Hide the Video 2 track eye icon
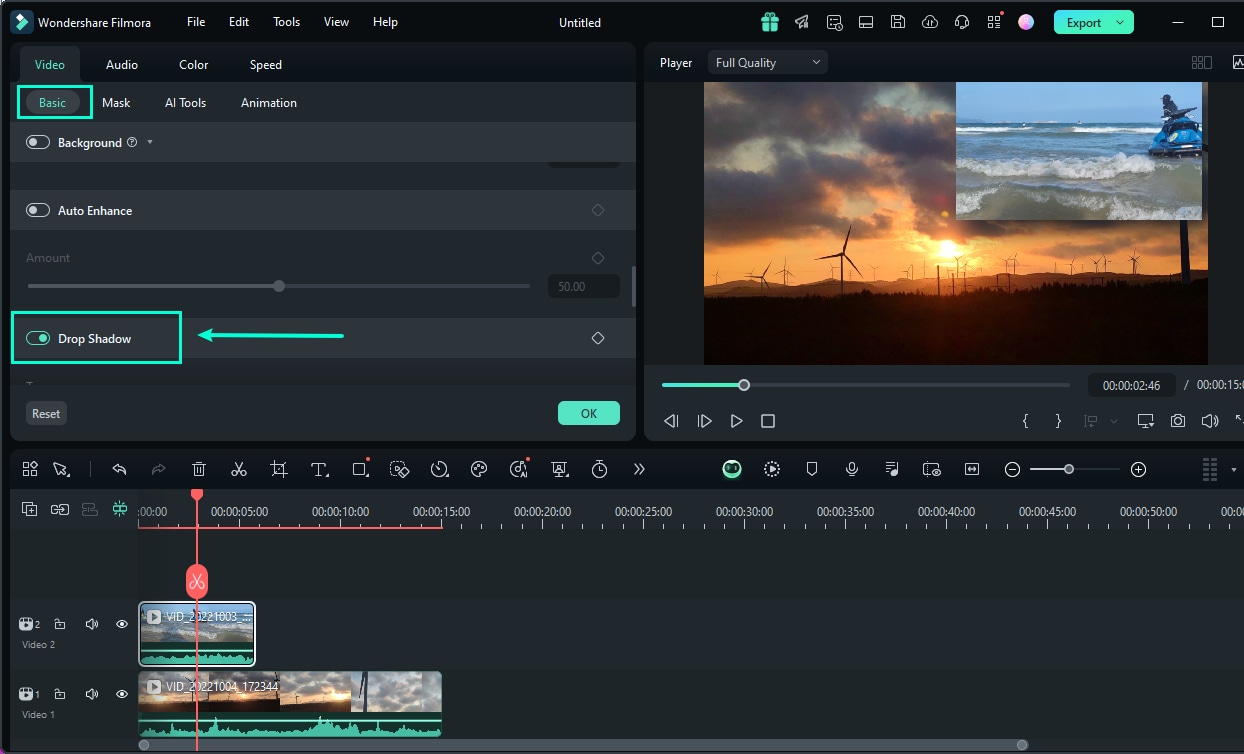The height and width of the screenshot is (754, 1244). point(122,624)
